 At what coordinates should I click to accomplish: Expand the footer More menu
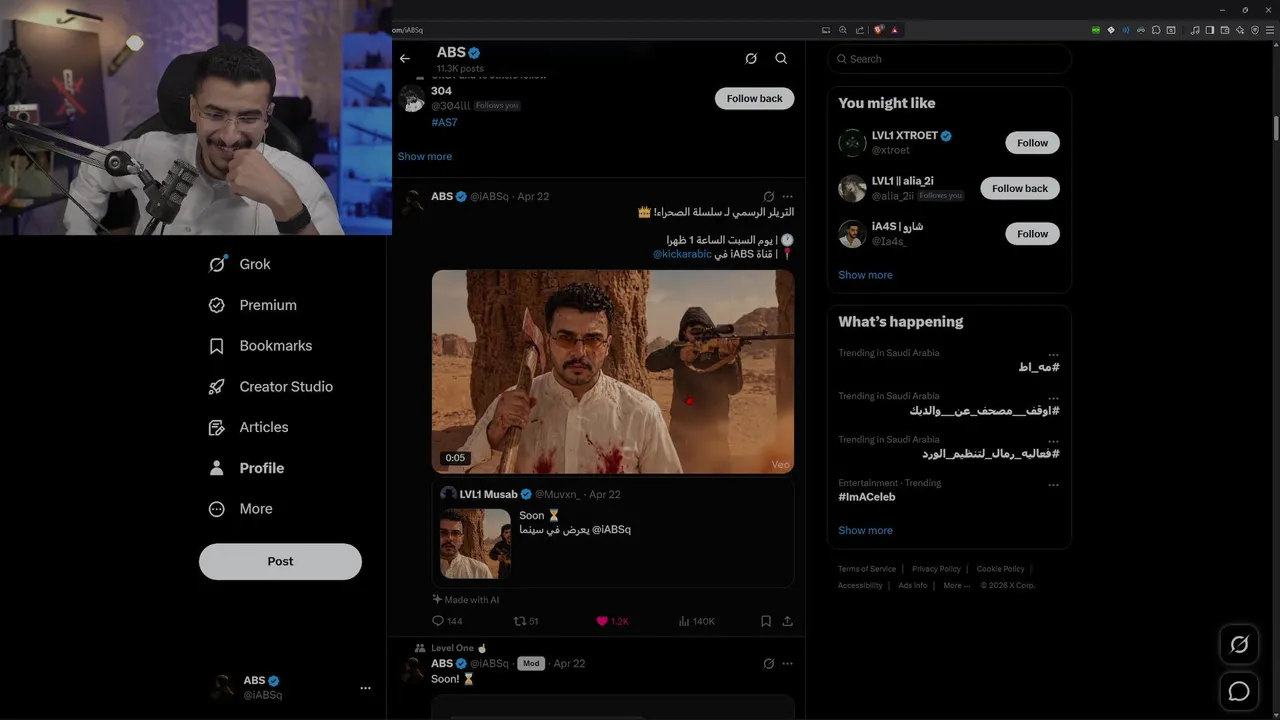click(956, 586)
